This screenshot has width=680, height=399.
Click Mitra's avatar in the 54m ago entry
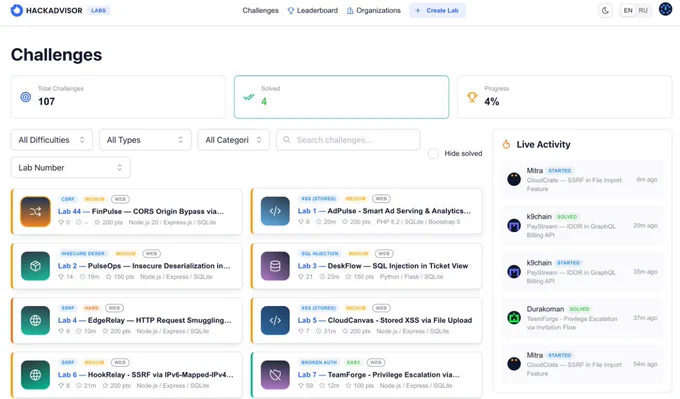click(514, 363)
